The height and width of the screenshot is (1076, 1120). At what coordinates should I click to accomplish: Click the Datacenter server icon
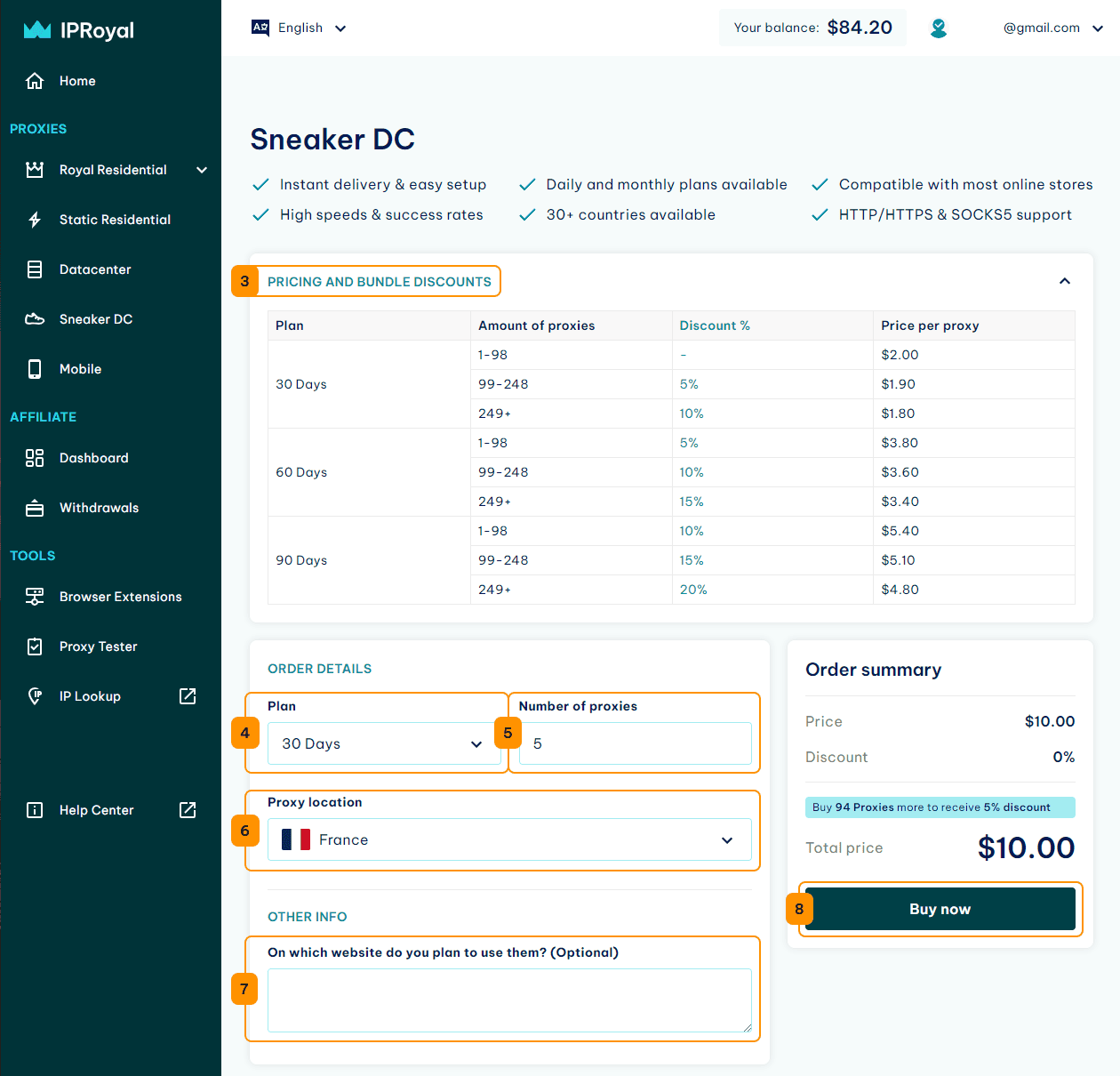click(x=35, y=269)
